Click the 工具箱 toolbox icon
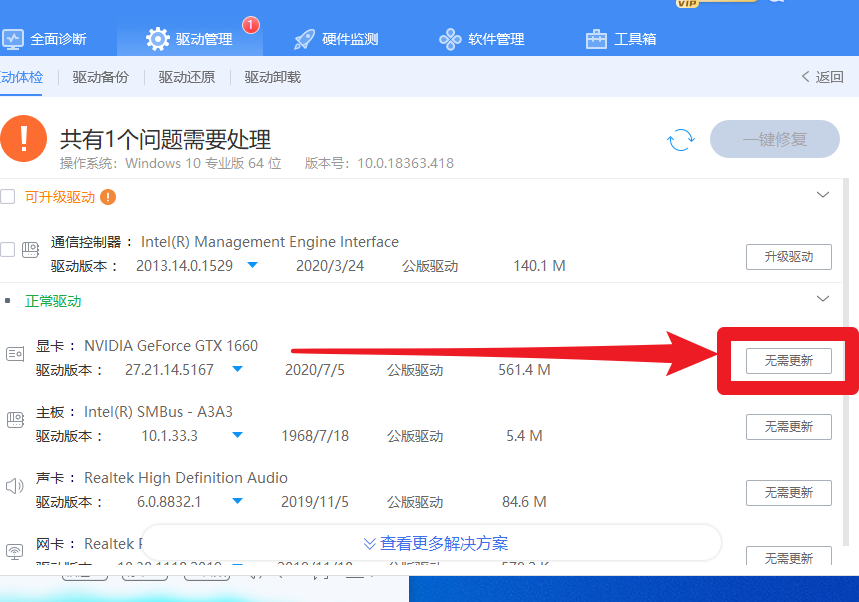 (x=596, y=39)
